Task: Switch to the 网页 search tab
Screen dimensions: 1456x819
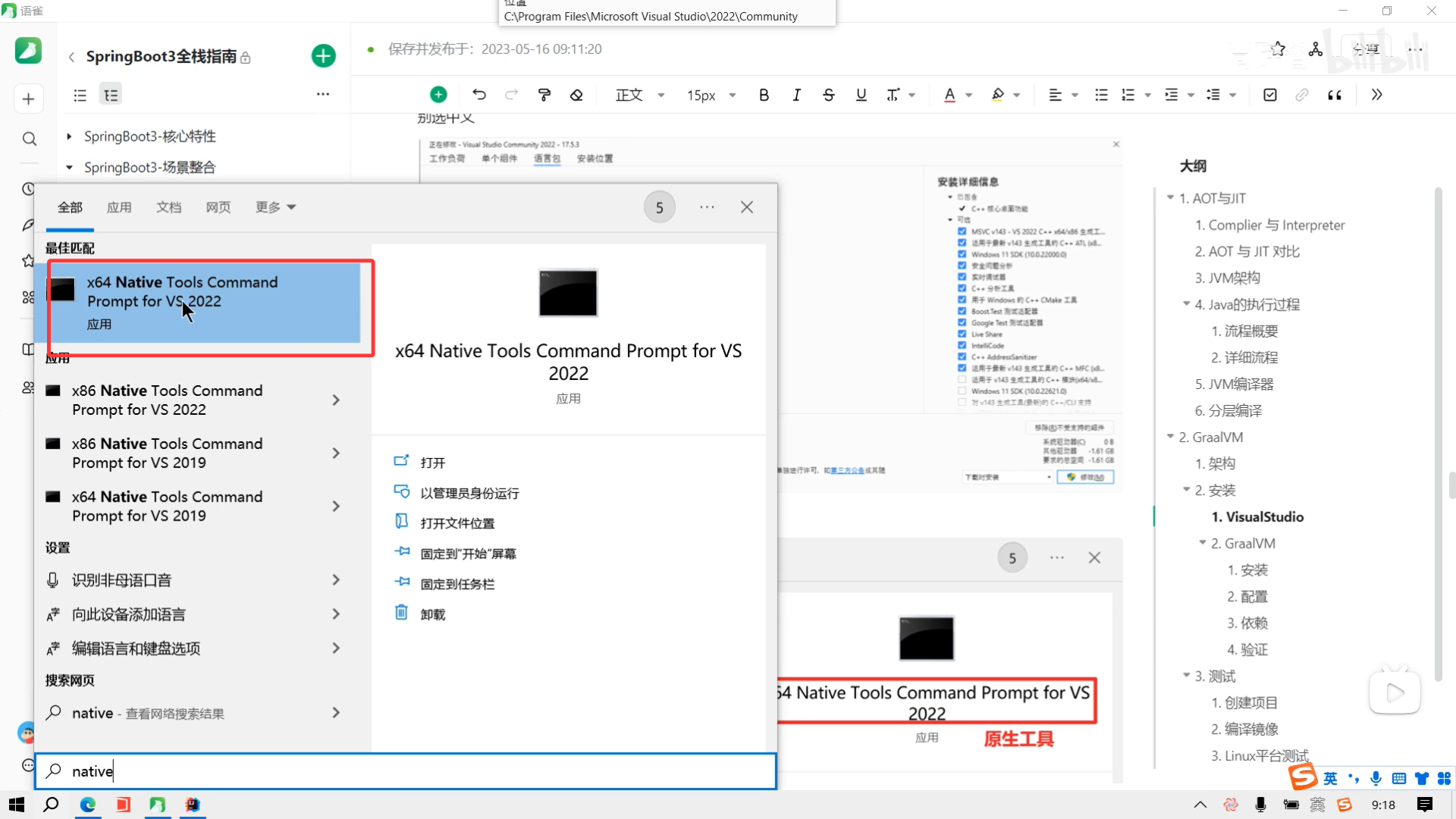Action: pos(218,207)
